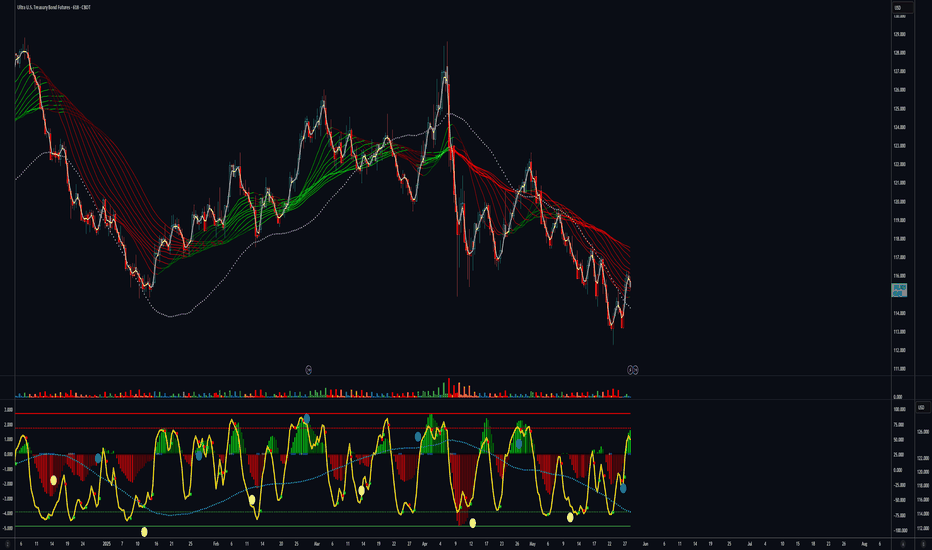Click the Feb label on the time axis
This screenshot has height=550, width=932.
(216, 543)
